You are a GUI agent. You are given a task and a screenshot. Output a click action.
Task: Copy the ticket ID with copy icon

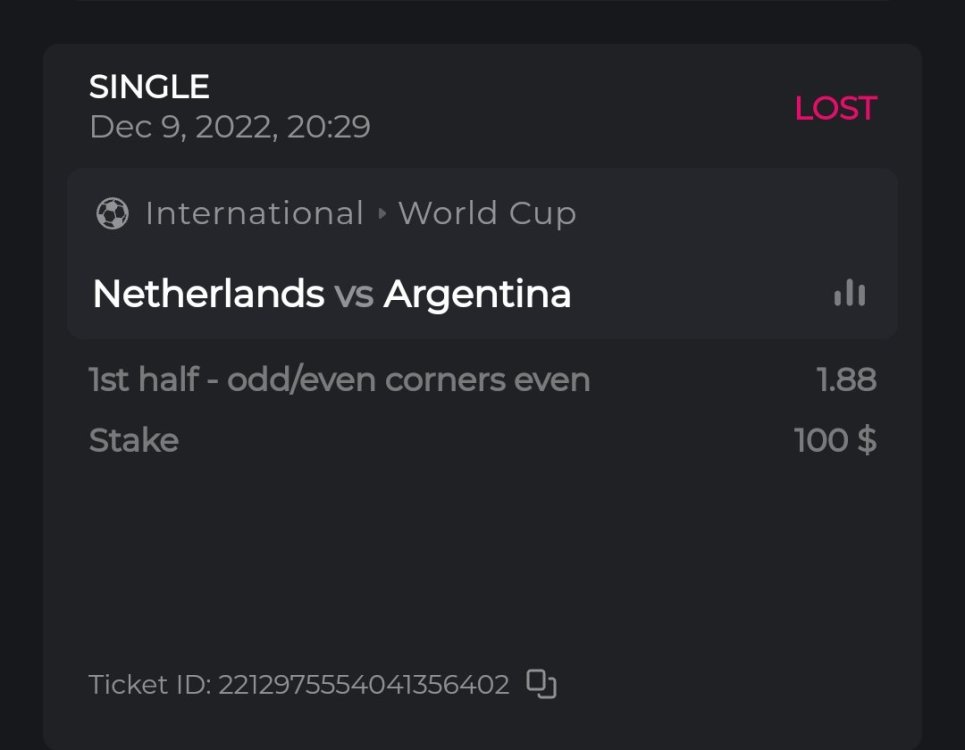point(541,684)
